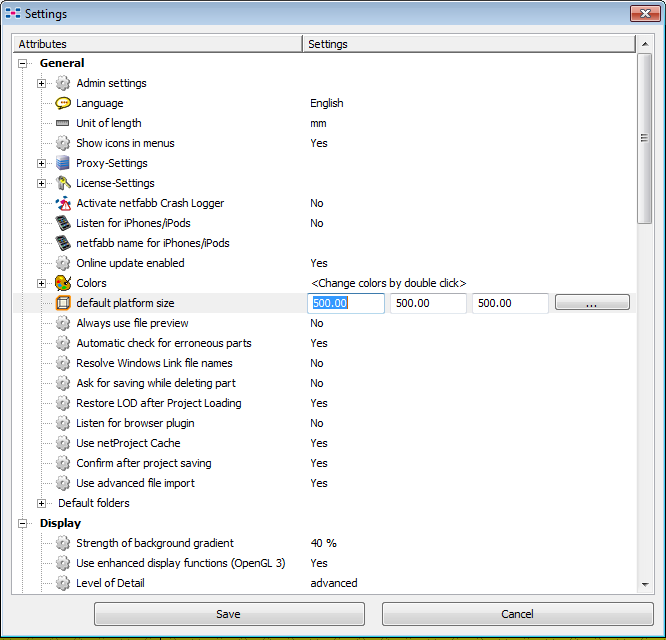Screen dimensions: 666x640
Task: Click the License-Settings keys icon
Action: pyautogui.click(x=63, y=183)
